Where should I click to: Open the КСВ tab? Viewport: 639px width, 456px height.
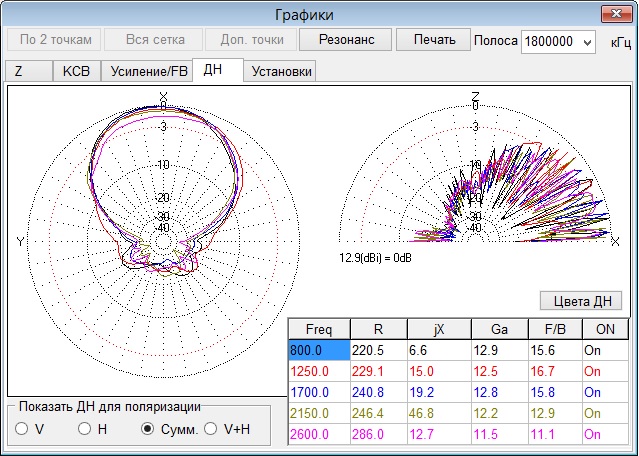76,71
